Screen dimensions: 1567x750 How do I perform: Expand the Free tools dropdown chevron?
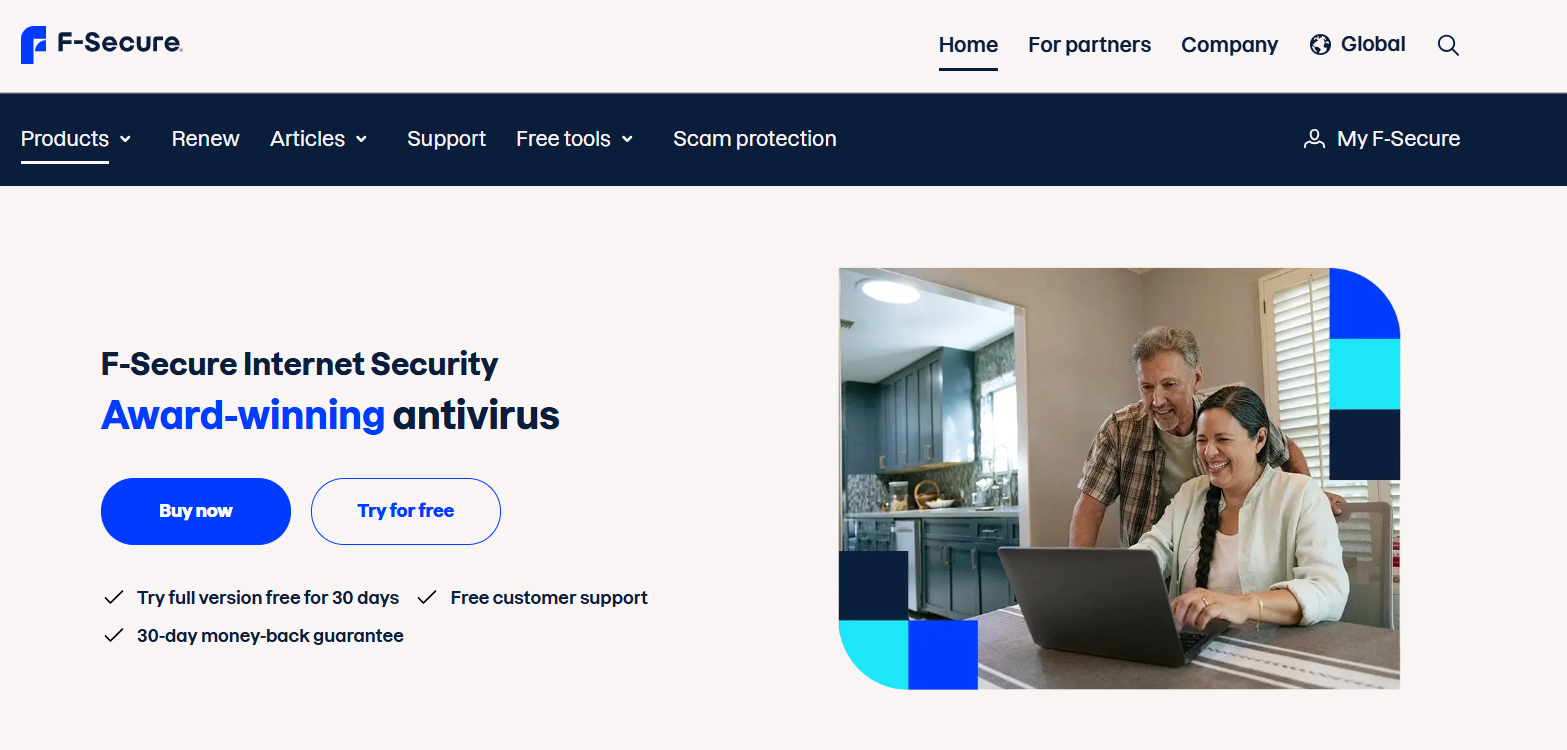627,139
